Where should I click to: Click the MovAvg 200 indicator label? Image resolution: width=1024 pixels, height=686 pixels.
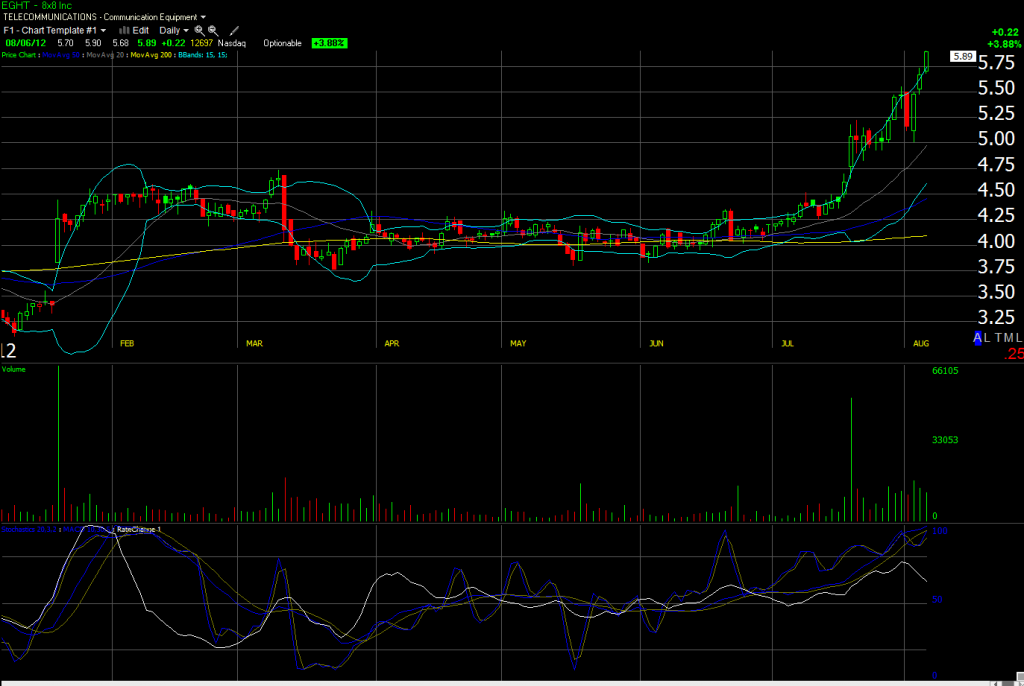tap(151, 55)
